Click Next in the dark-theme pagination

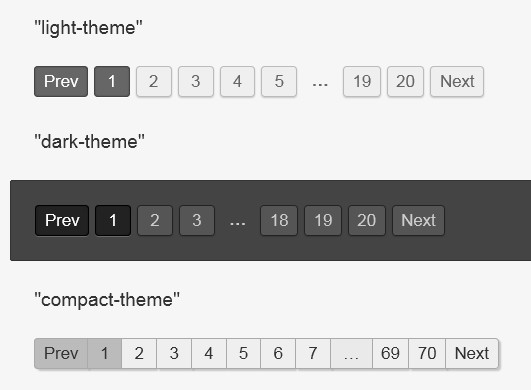419,220
